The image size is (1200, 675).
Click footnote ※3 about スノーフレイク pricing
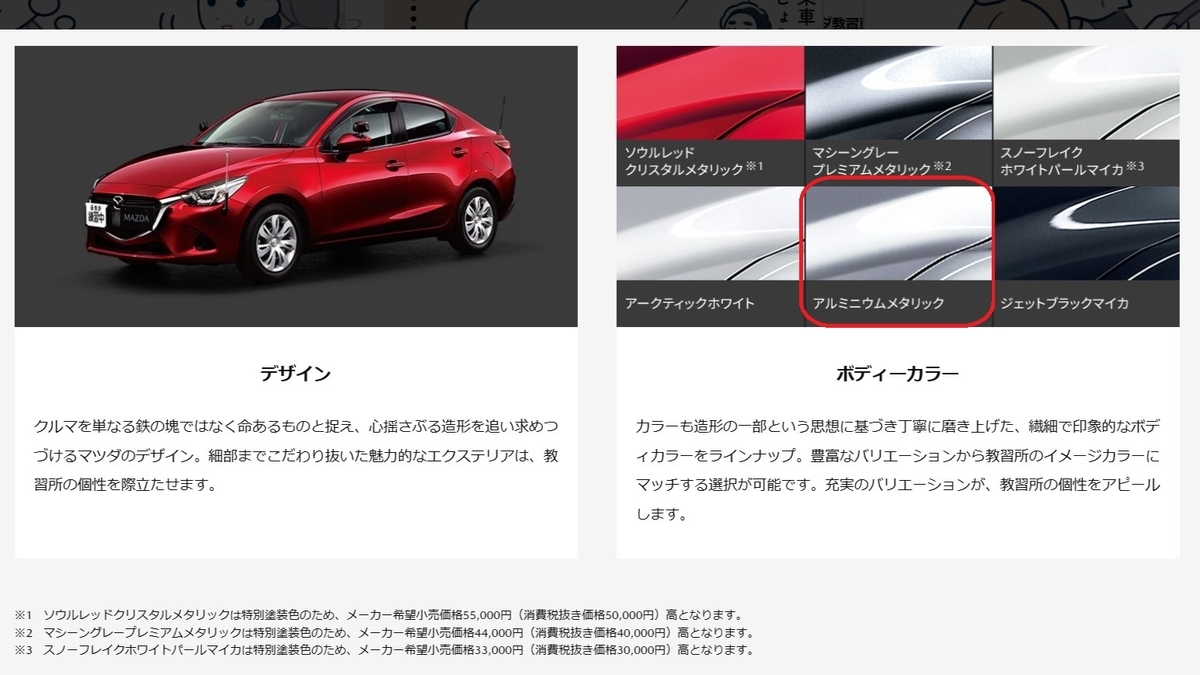tap(383, 651)
